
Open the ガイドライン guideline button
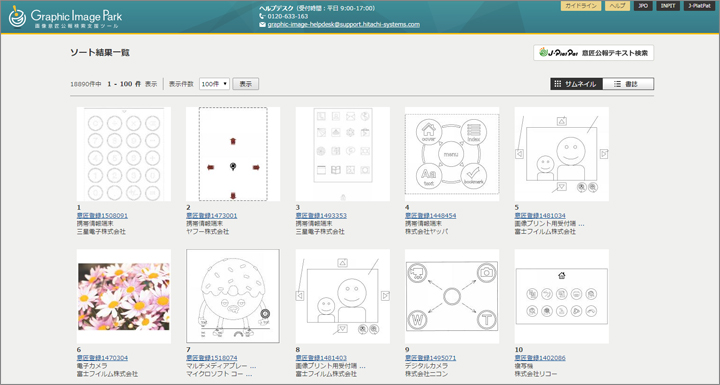pyautogui.click(x=581, y=6)
